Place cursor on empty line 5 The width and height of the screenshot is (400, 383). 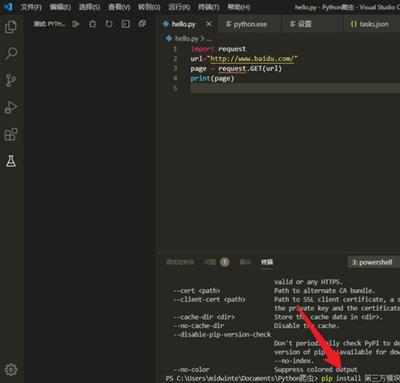pos(295,88)
